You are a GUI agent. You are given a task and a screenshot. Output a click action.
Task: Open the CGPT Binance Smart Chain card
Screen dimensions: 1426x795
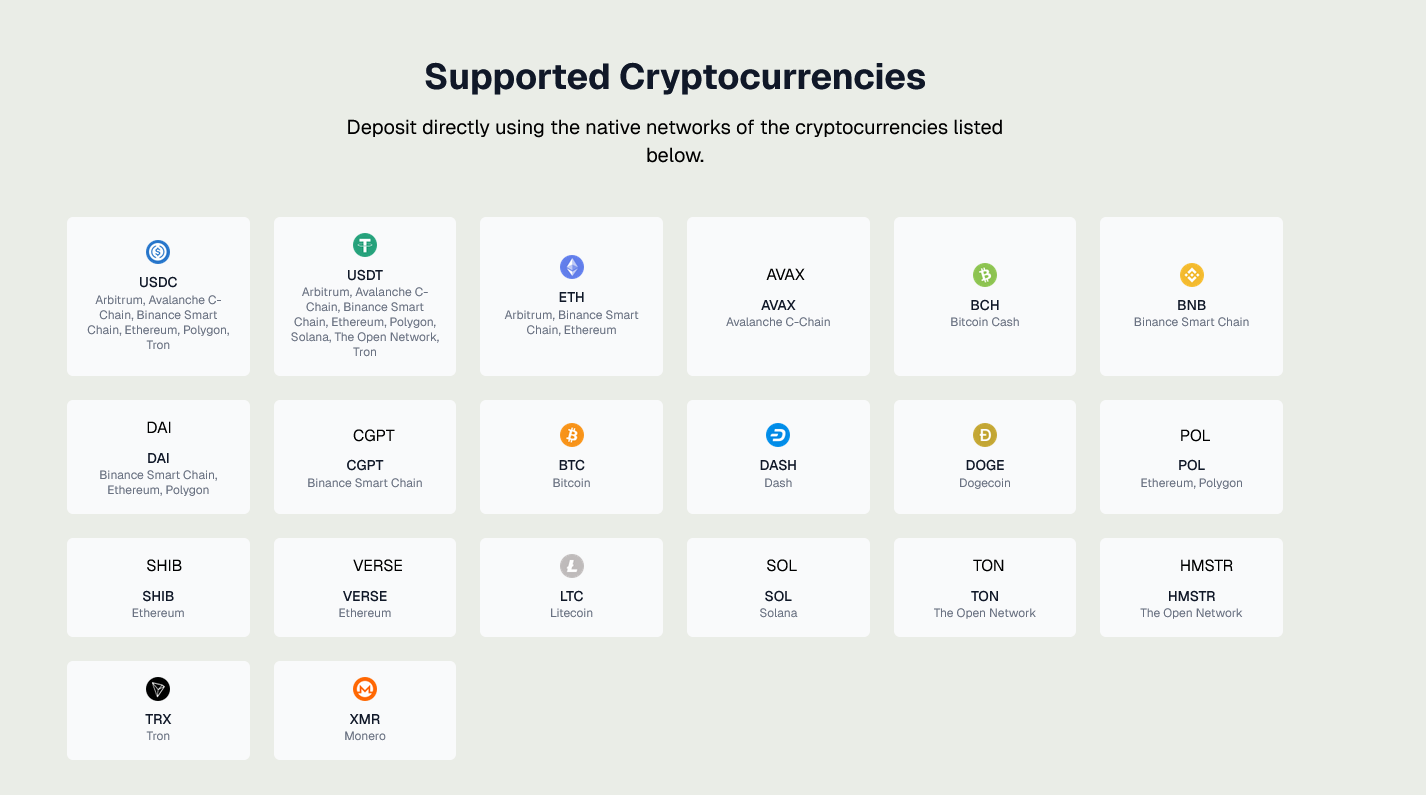[x=365, y=457]
